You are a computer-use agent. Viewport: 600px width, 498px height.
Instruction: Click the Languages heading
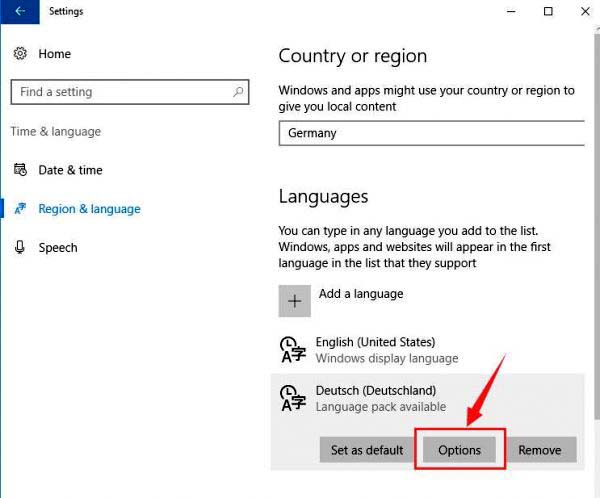tap(323, 197)
